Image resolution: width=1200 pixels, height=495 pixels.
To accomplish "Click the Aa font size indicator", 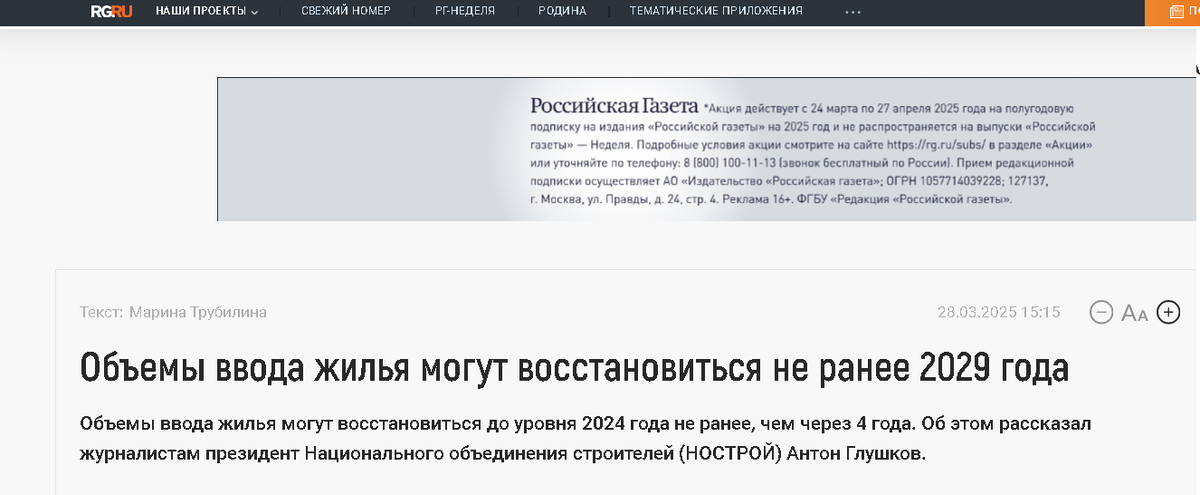I will pos(1134,313).
